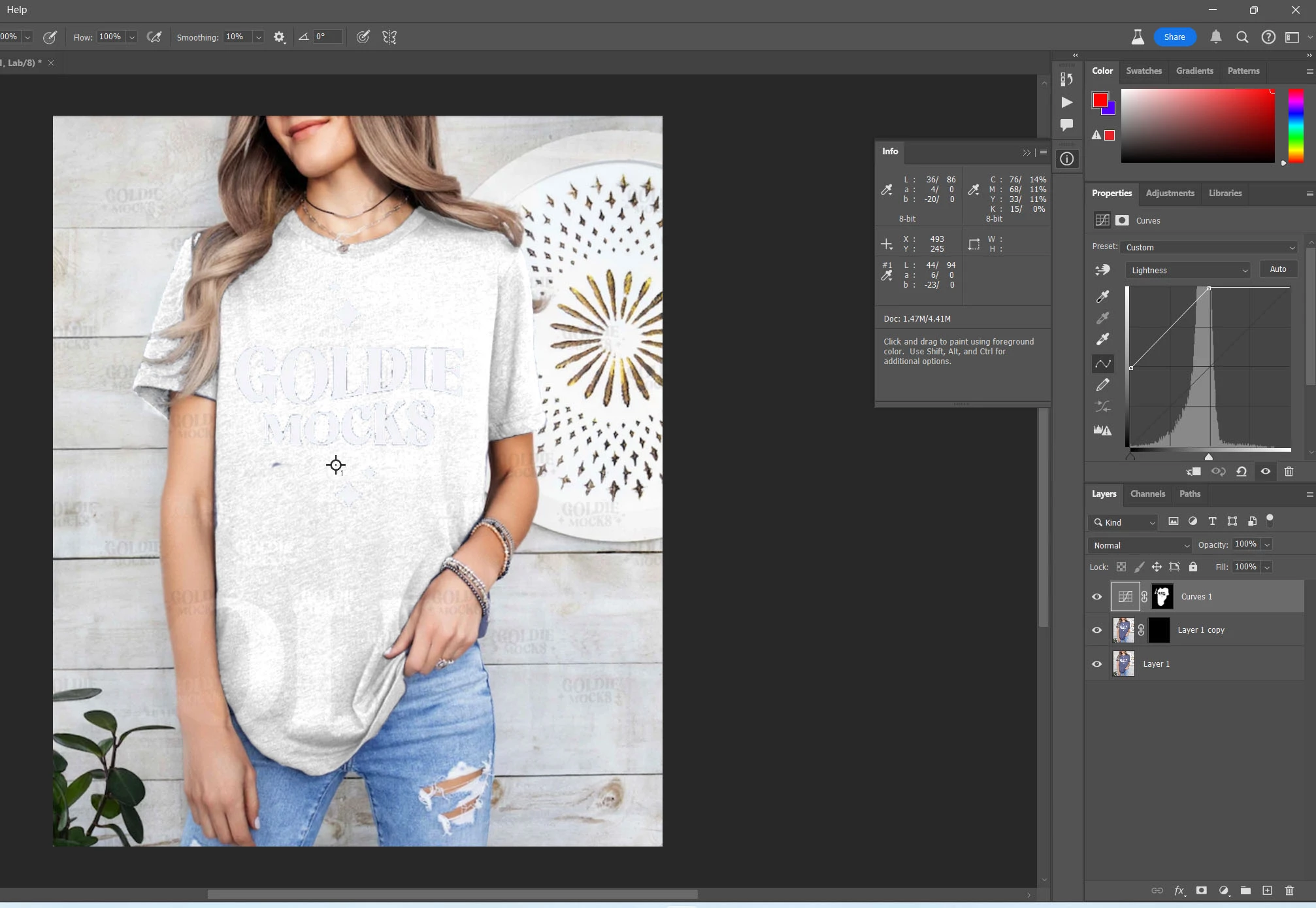
Task: Add layer mask from Layers panel footer
Action: (x=1201, y=890)
